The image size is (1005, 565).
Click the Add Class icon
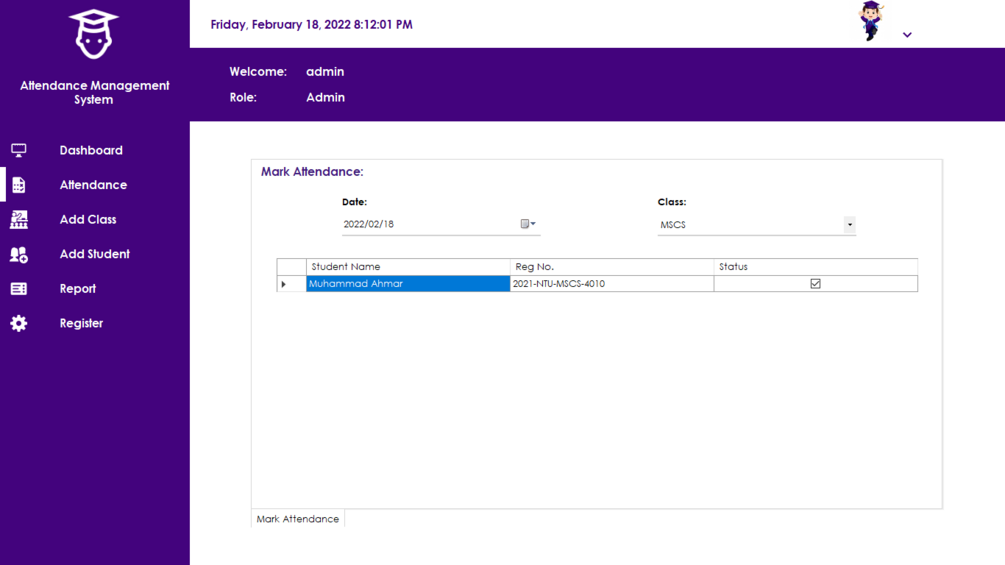click(x=19, y=219)
